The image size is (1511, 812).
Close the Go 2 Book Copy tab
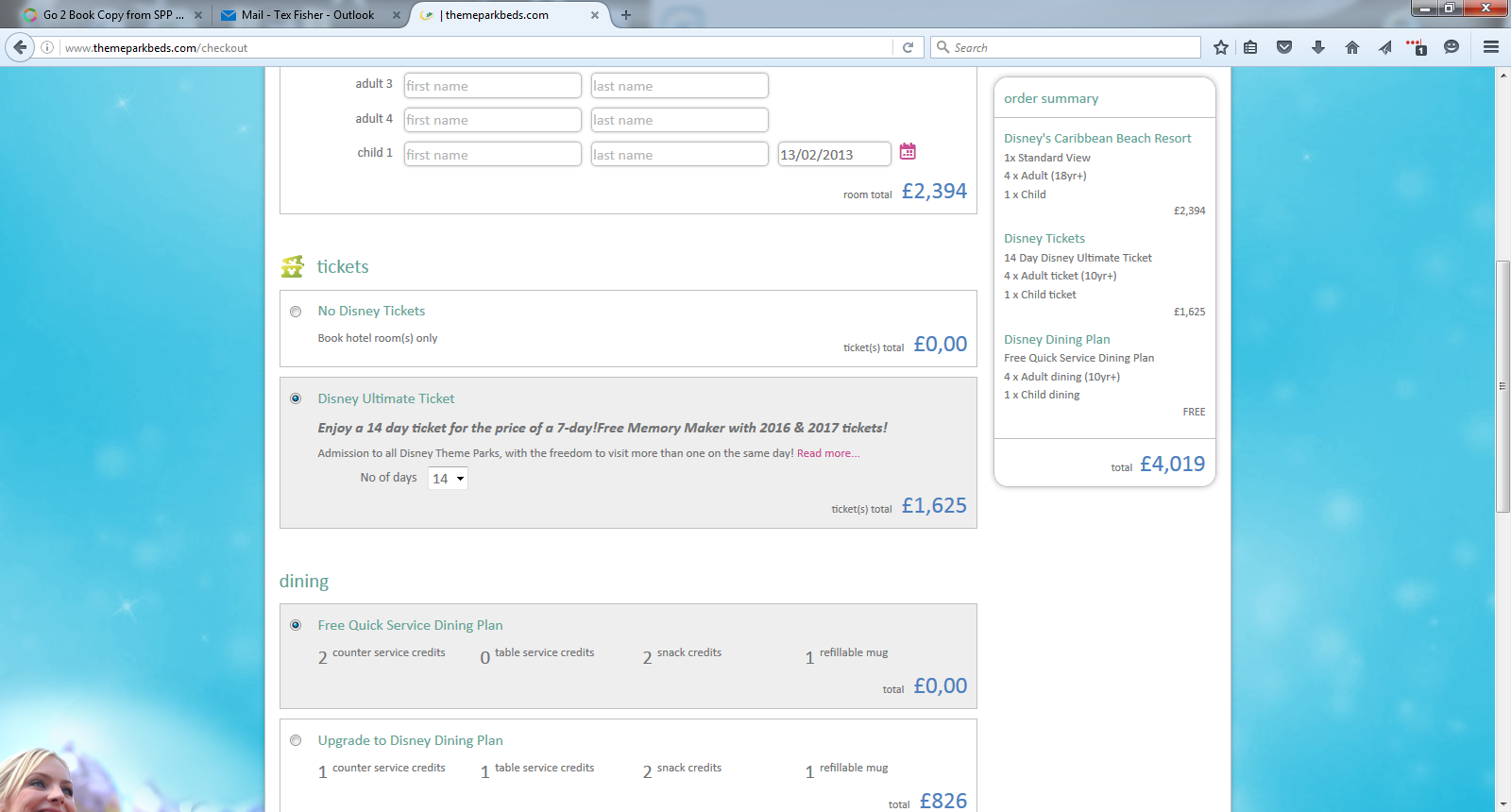tap(198, 15)
